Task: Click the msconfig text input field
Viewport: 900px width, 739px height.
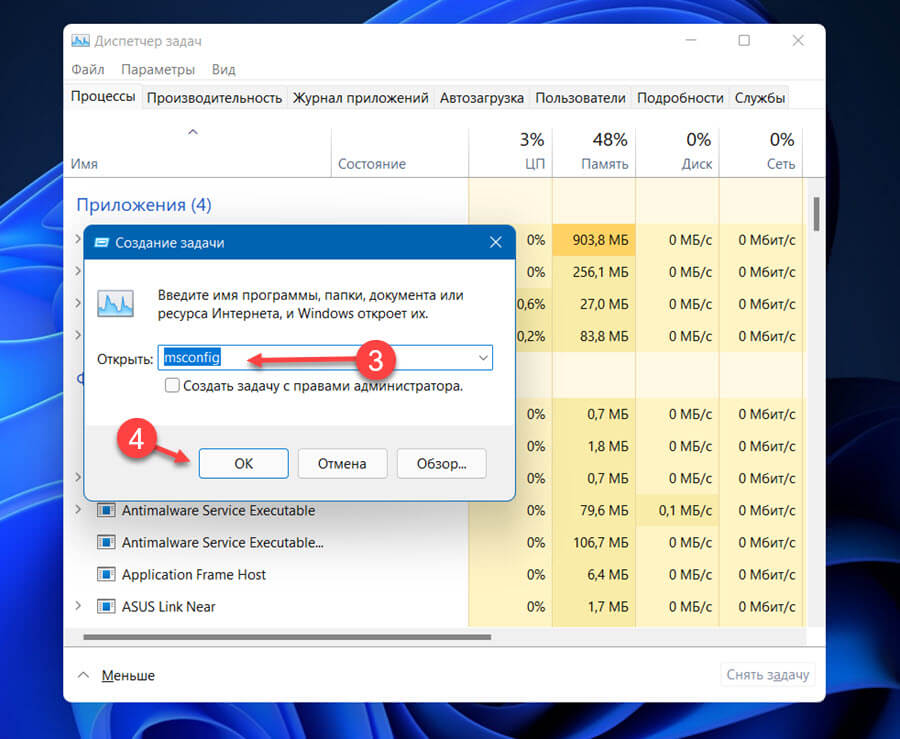Action: pos(325,357)
